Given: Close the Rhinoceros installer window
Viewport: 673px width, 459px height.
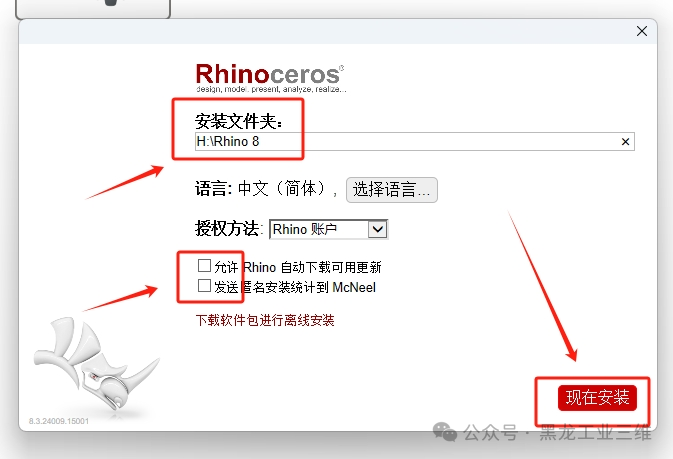Looking at the screenshot, I should point(642,31).
